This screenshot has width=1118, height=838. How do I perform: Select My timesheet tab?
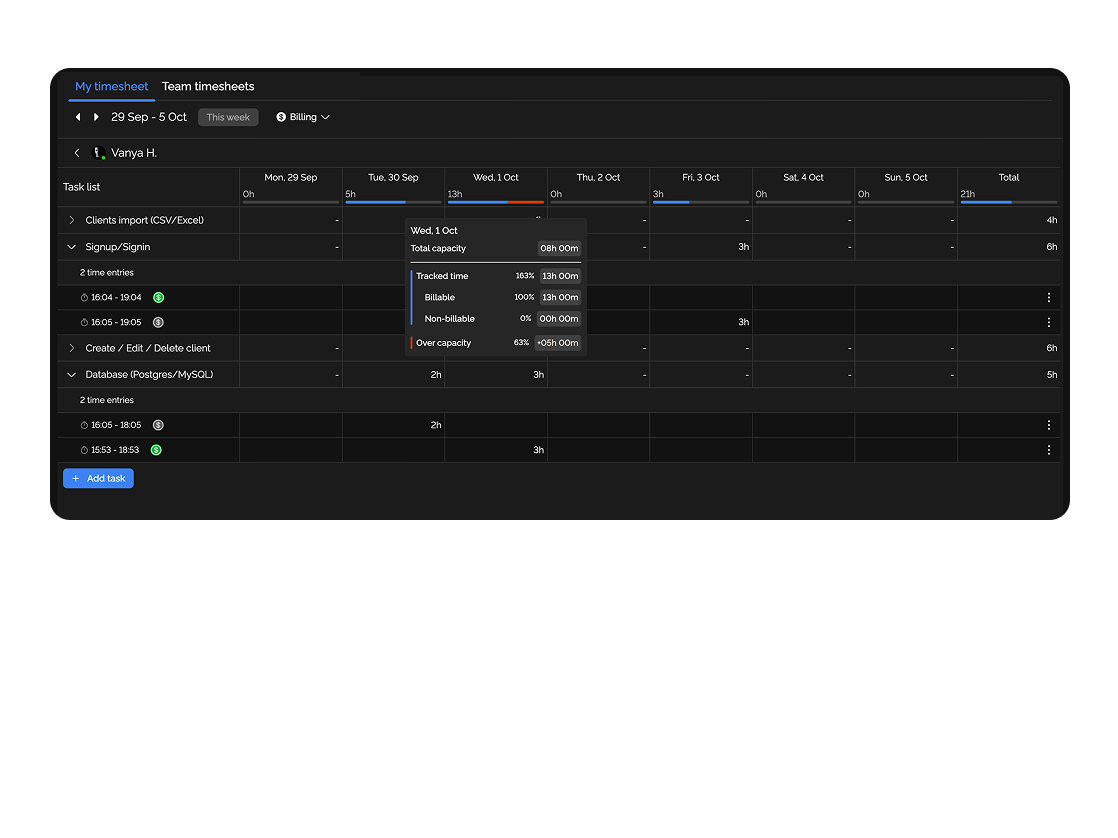click(x=111, y=87)
